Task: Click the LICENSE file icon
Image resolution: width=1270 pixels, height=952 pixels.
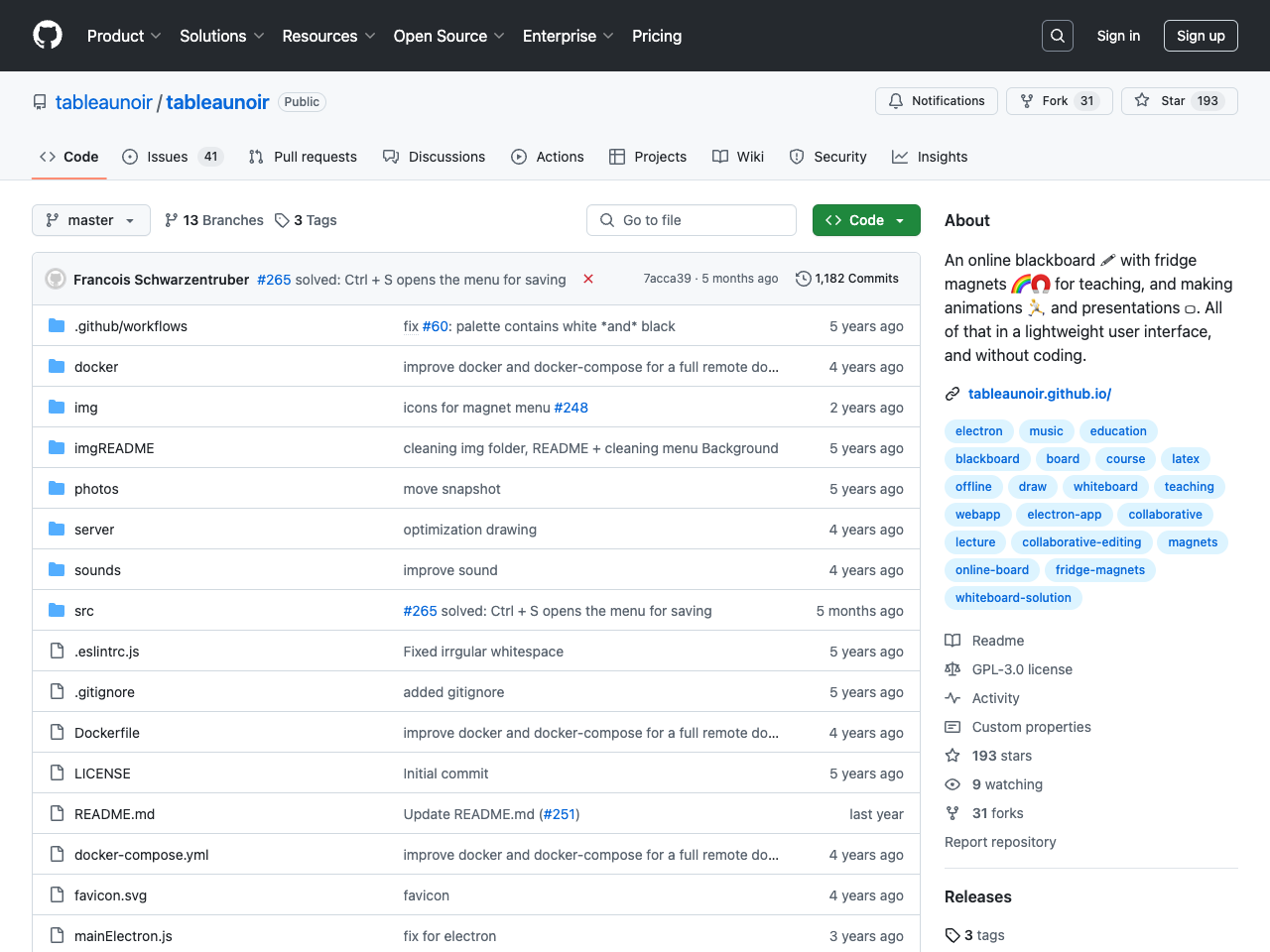Action: 57,773
